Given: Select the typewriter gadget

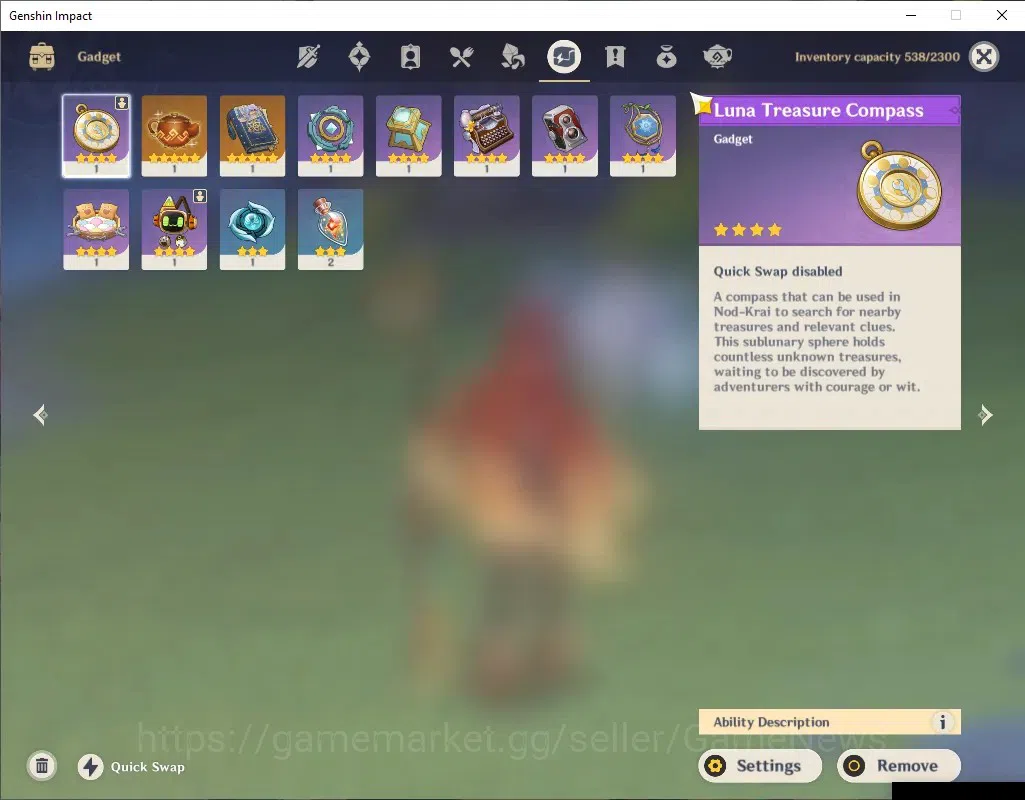Looking at the screenshot, I should pyautogui.click(x=486, y=136).
